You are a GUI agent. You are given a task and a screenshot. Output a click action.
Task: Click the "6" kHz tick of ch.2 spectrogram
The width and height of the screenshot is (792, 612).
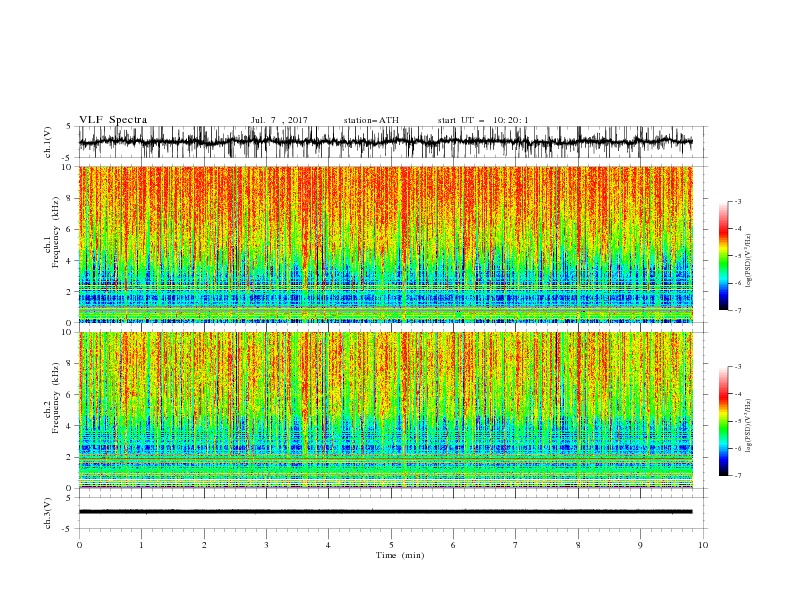[x=69, y=395]
